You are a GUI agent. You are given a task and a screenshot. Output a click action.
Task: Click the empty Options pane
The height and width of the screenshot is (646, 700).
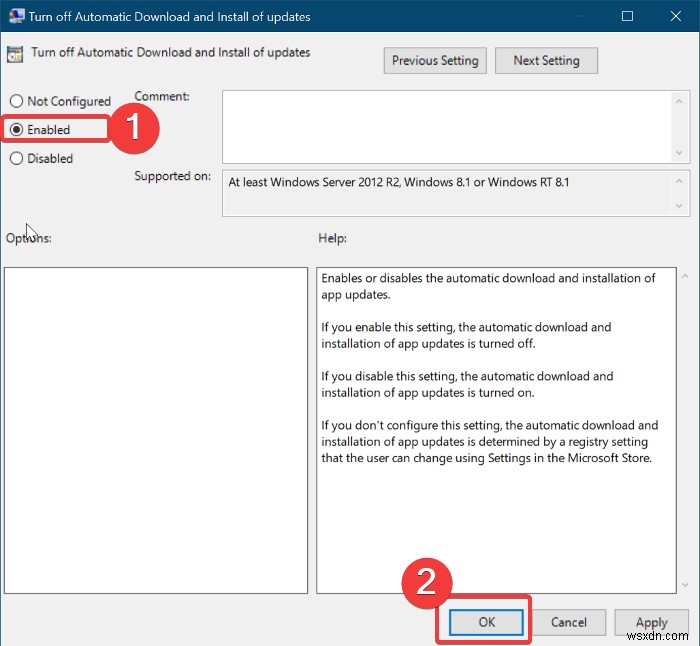156,430
